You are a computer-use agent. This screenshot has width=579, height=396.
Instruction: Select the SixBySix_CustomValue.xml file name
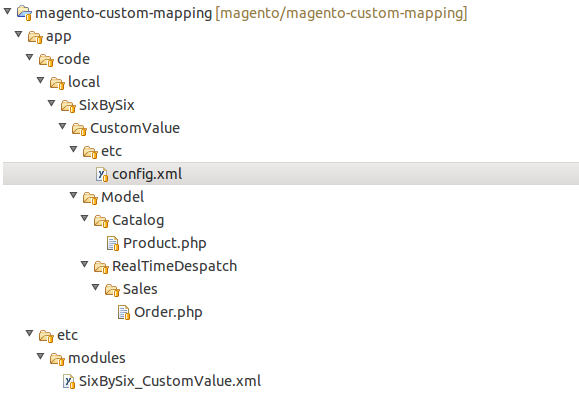[x=170, y=382]
